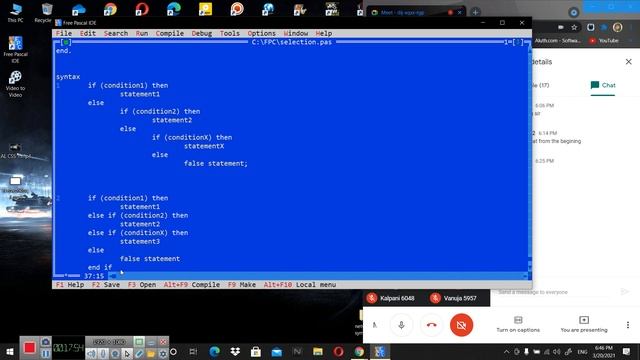Click F1 Help in the status bar
The height and width of the screenshot is (360, 640).
70,285
